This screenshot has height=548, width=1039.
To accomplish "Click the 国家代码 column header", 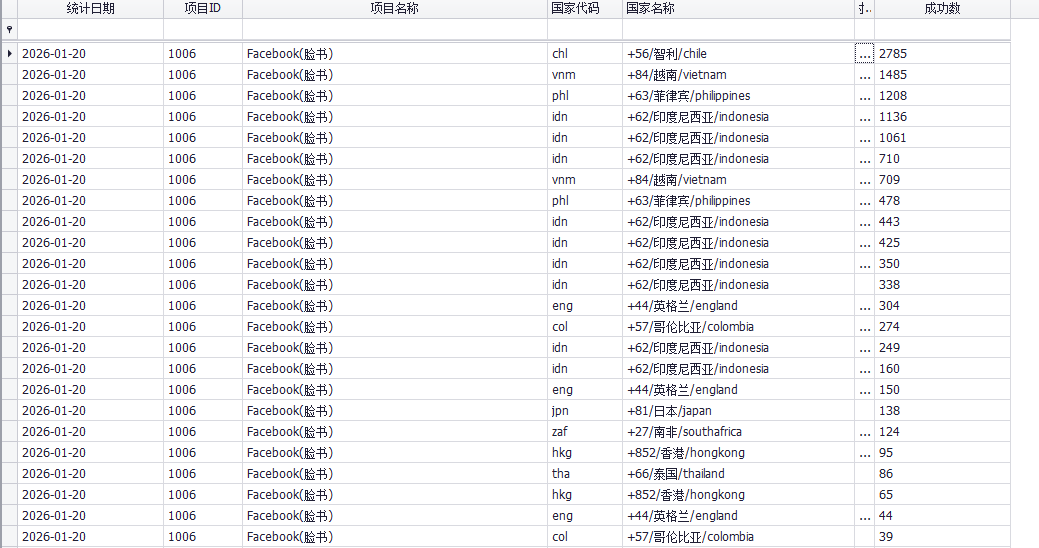I will 584,9.
